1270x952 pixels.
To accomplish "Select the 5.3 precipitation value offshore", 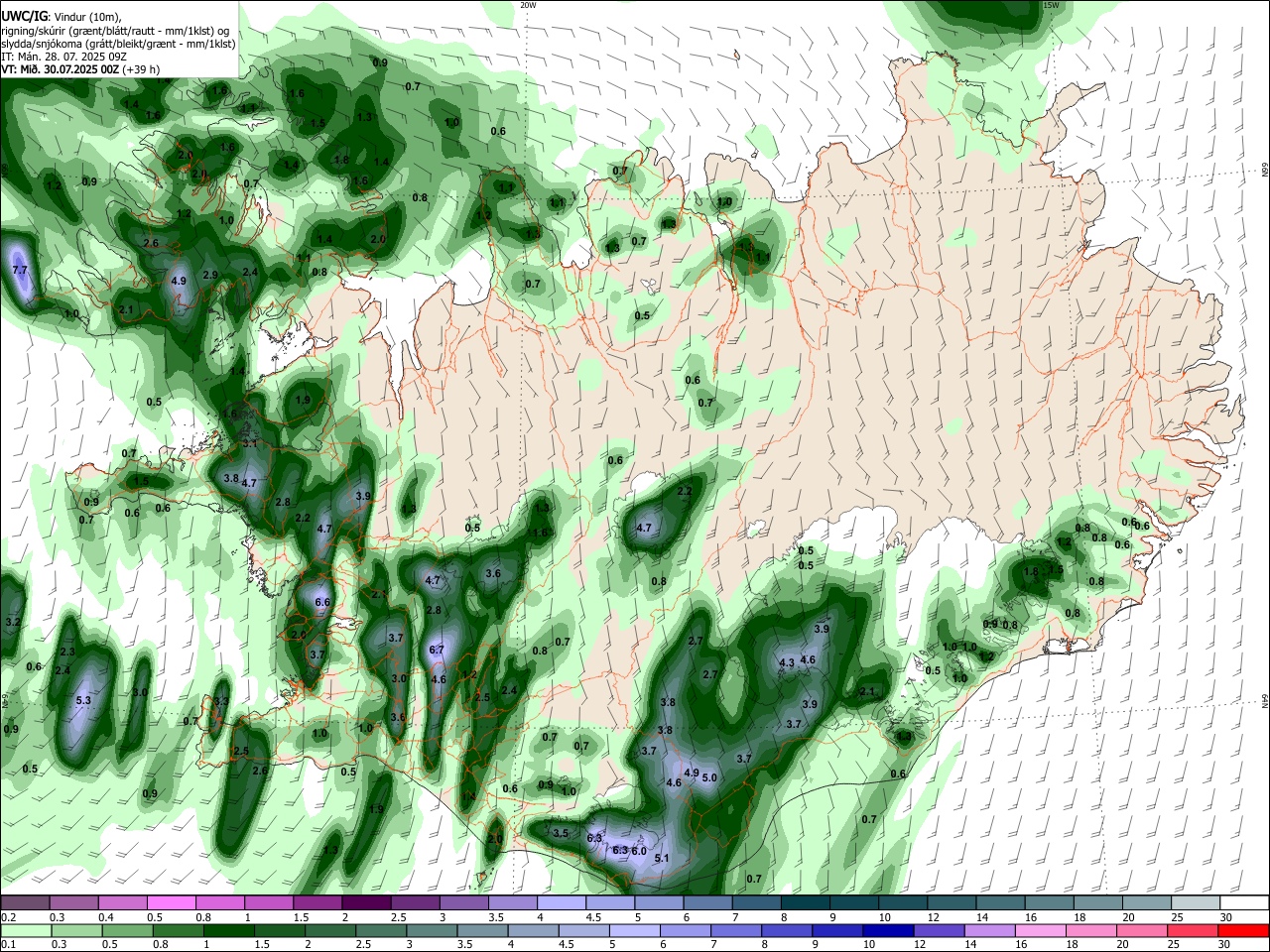I will (x=83, y=700).
